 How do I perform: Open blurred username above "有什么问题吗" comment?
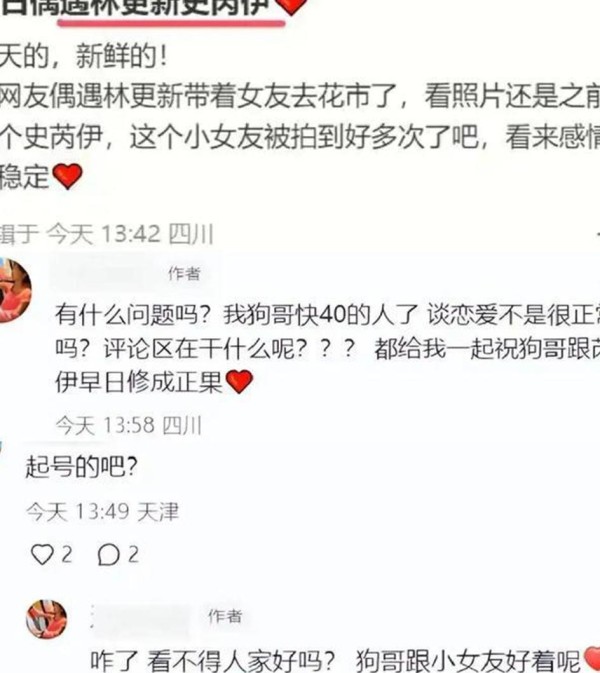tap(102, 273)
